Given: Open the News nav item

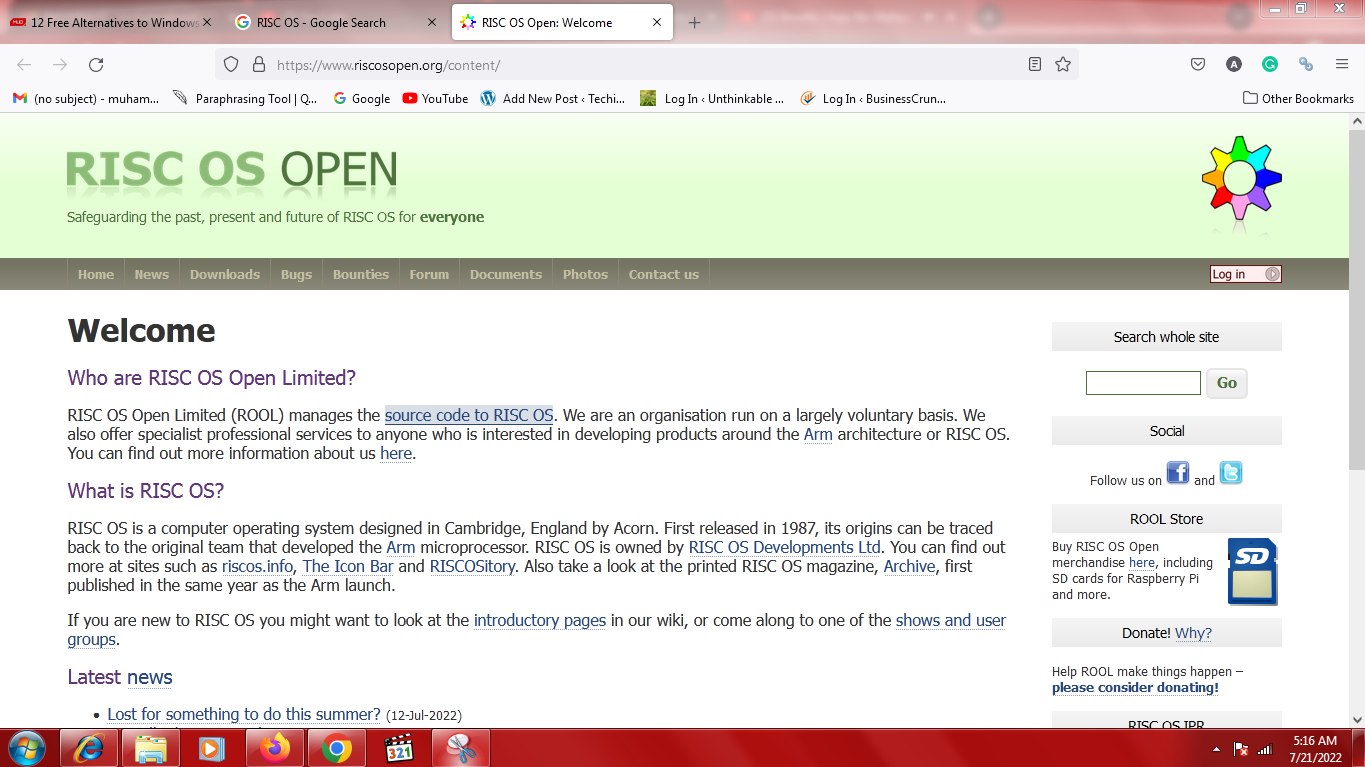Looking at the screenshot, I should coord(152,274).
